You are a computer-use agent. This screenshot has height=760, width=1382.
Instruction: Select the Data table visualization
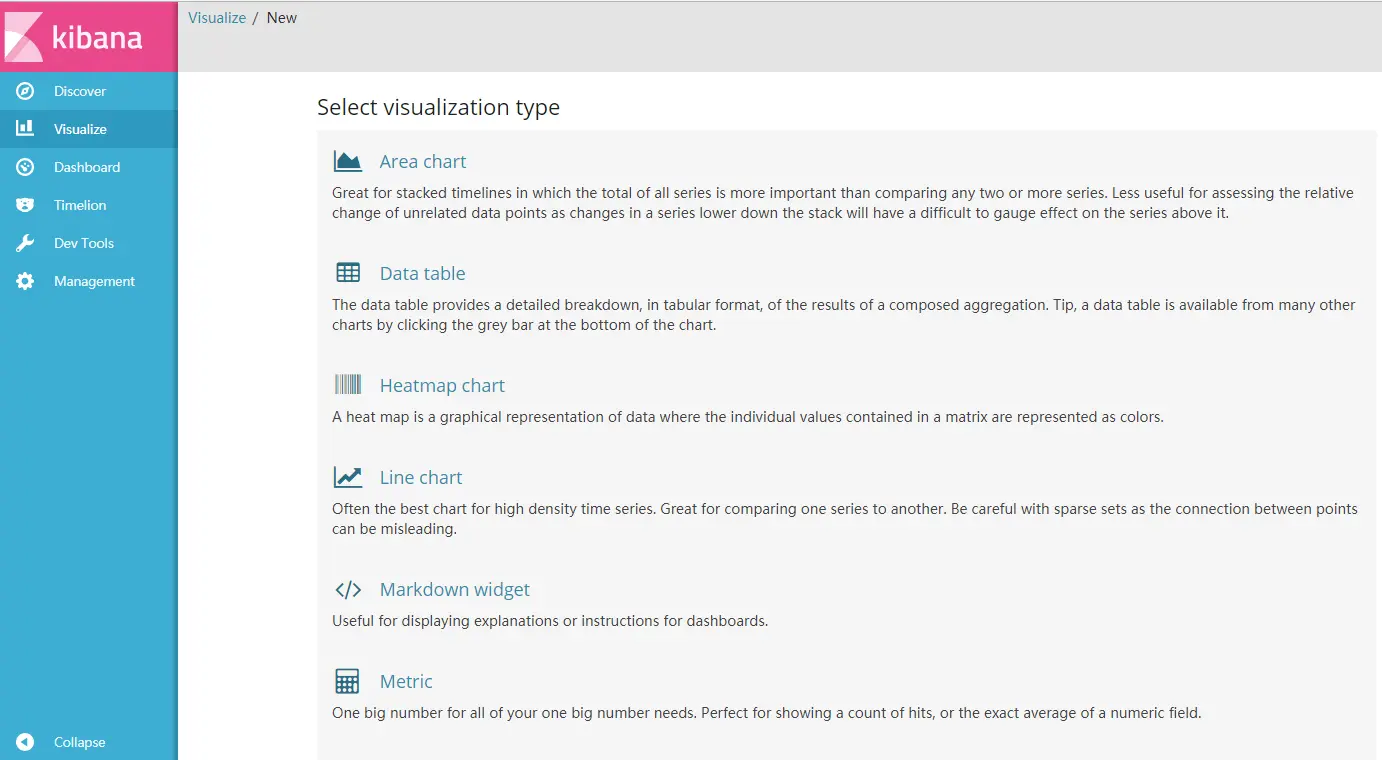coord(422,273)
